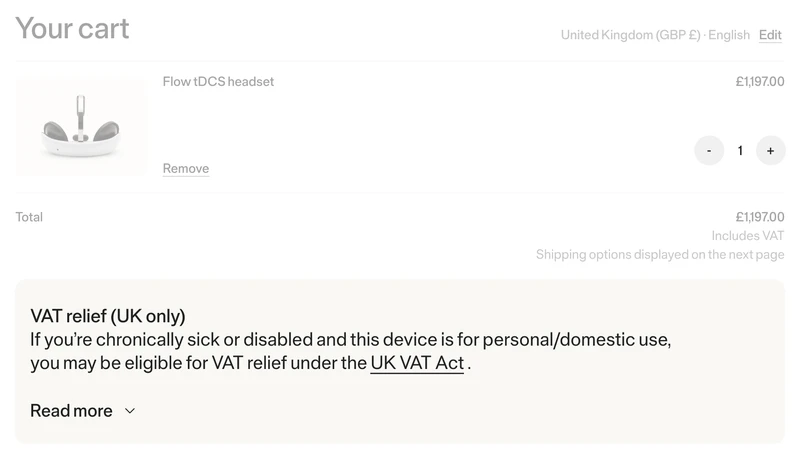Click the Includes VAT note
The image size is (800, 454).
pos(747,236)
